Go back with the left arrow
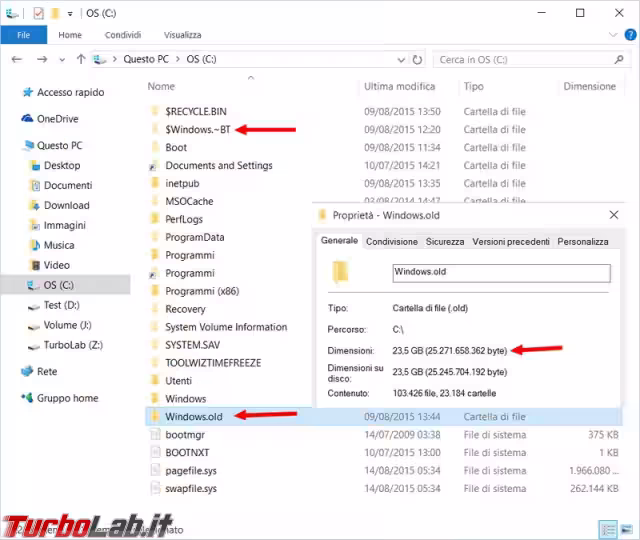Image resolution: width=640 pixels, height=540 pixels. [17, 60]
